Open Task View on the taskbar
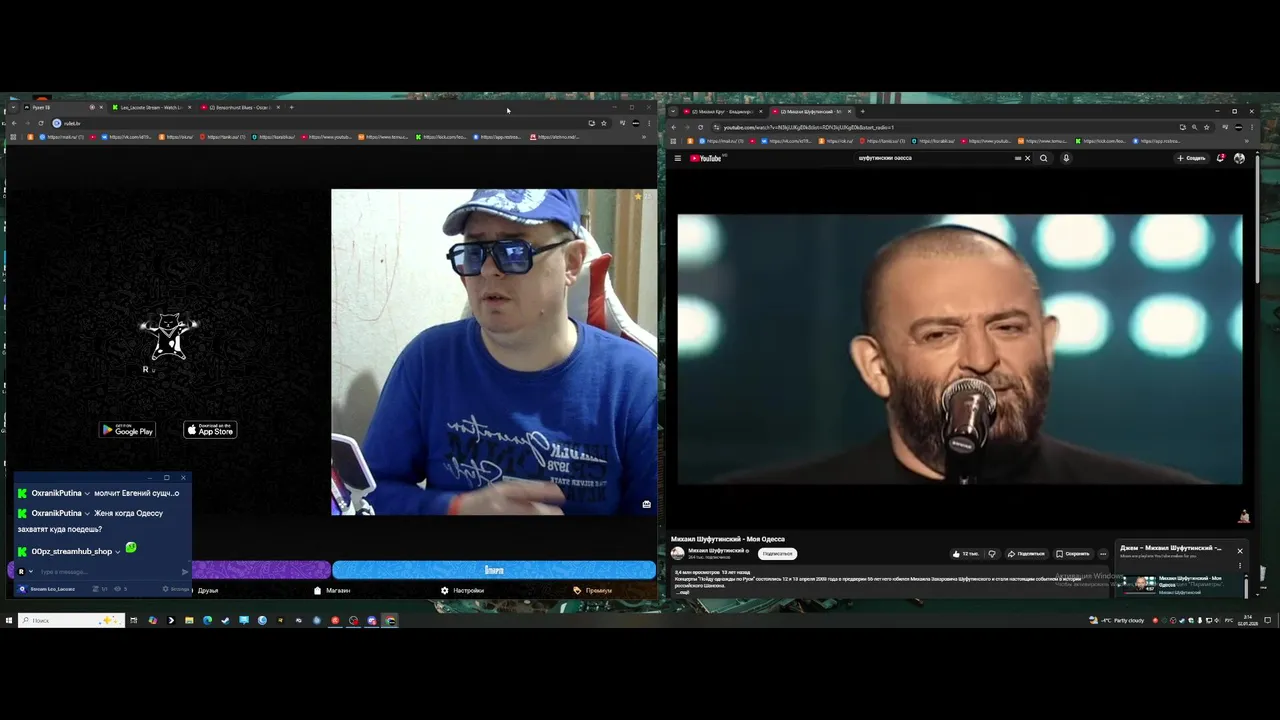The width and height of the screenshot is (1280, 720). [x=133, y=620]
